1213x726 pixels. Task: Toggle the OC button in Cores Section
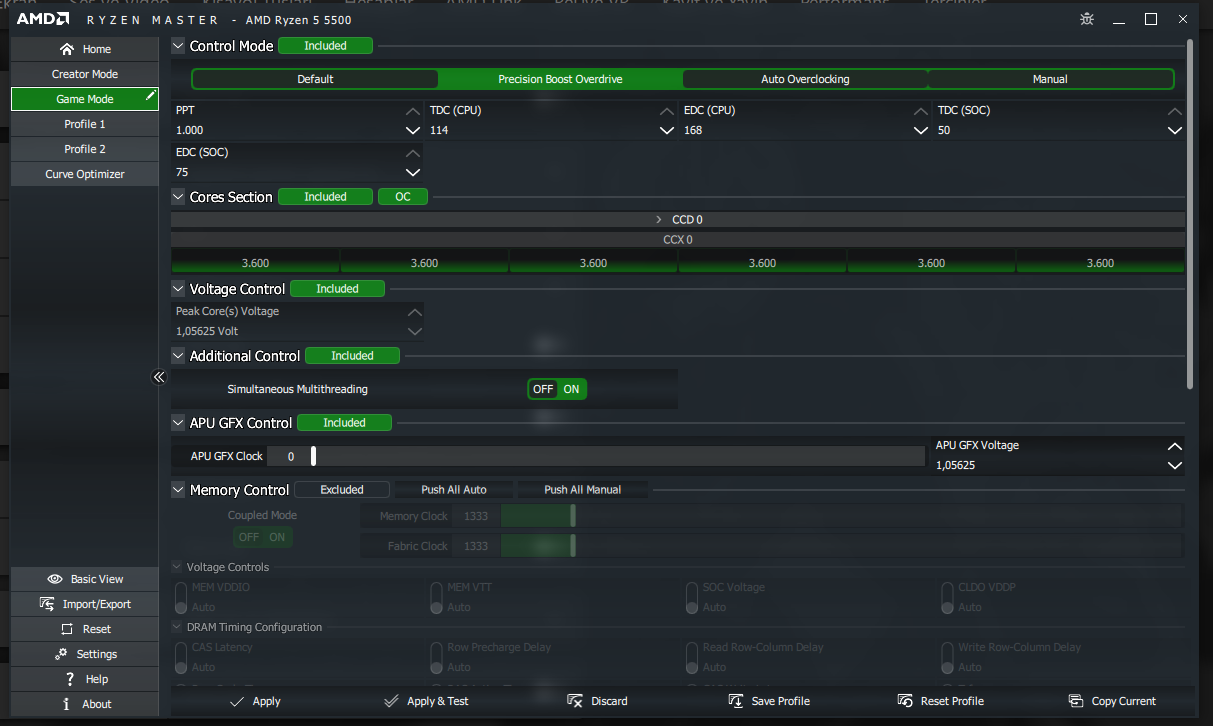[x=403, y=197]
